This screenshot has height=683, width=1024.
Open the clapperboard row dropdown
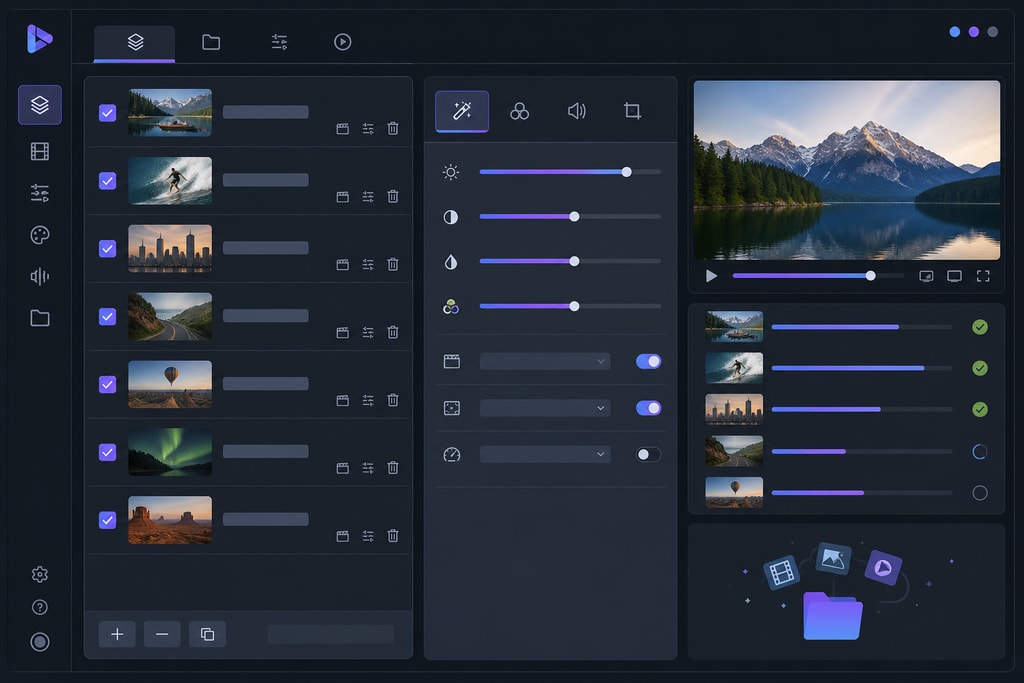click(x=545, y=361)
